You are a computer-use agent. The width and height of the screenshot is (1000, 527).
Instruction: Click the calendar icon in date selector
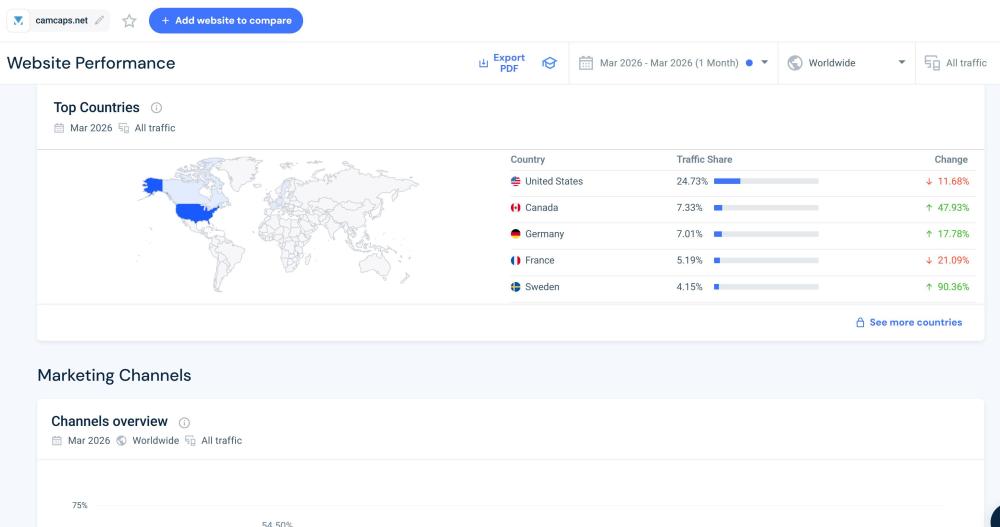point(586,63)
